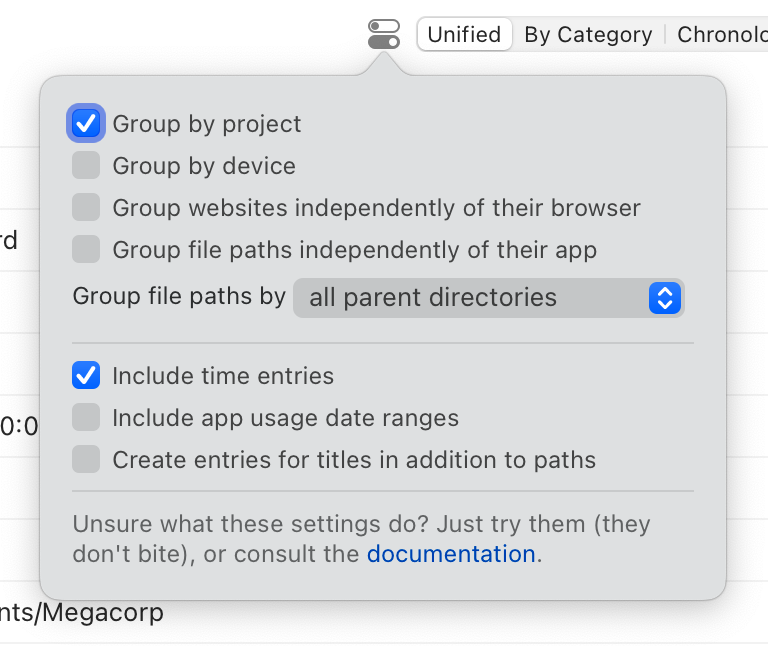768x654 pixels.
Task: Tick Group file paths independently of their app
Action: [86, 250]
